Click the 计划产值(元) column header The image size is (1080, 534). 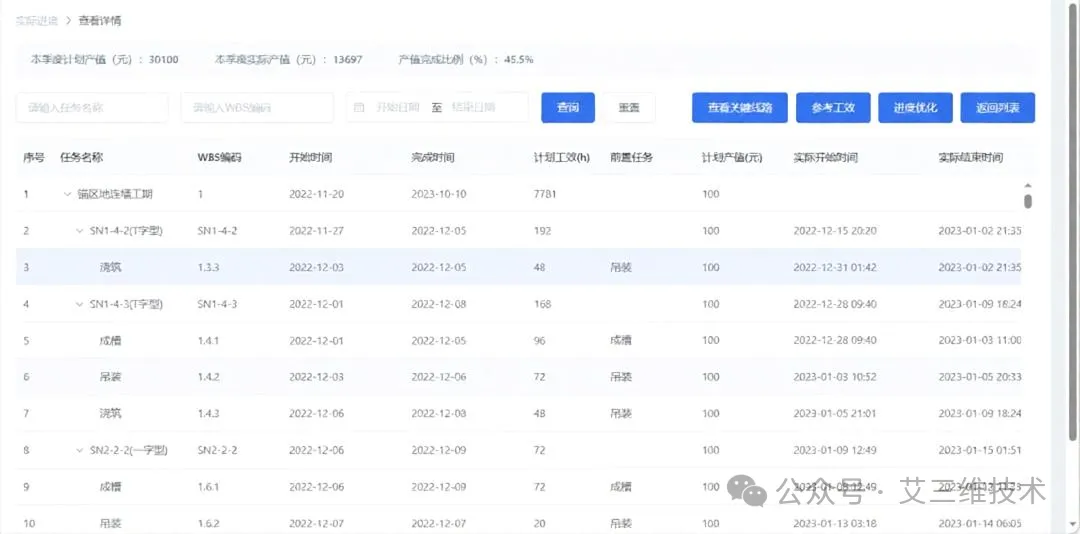coord(732,158)
